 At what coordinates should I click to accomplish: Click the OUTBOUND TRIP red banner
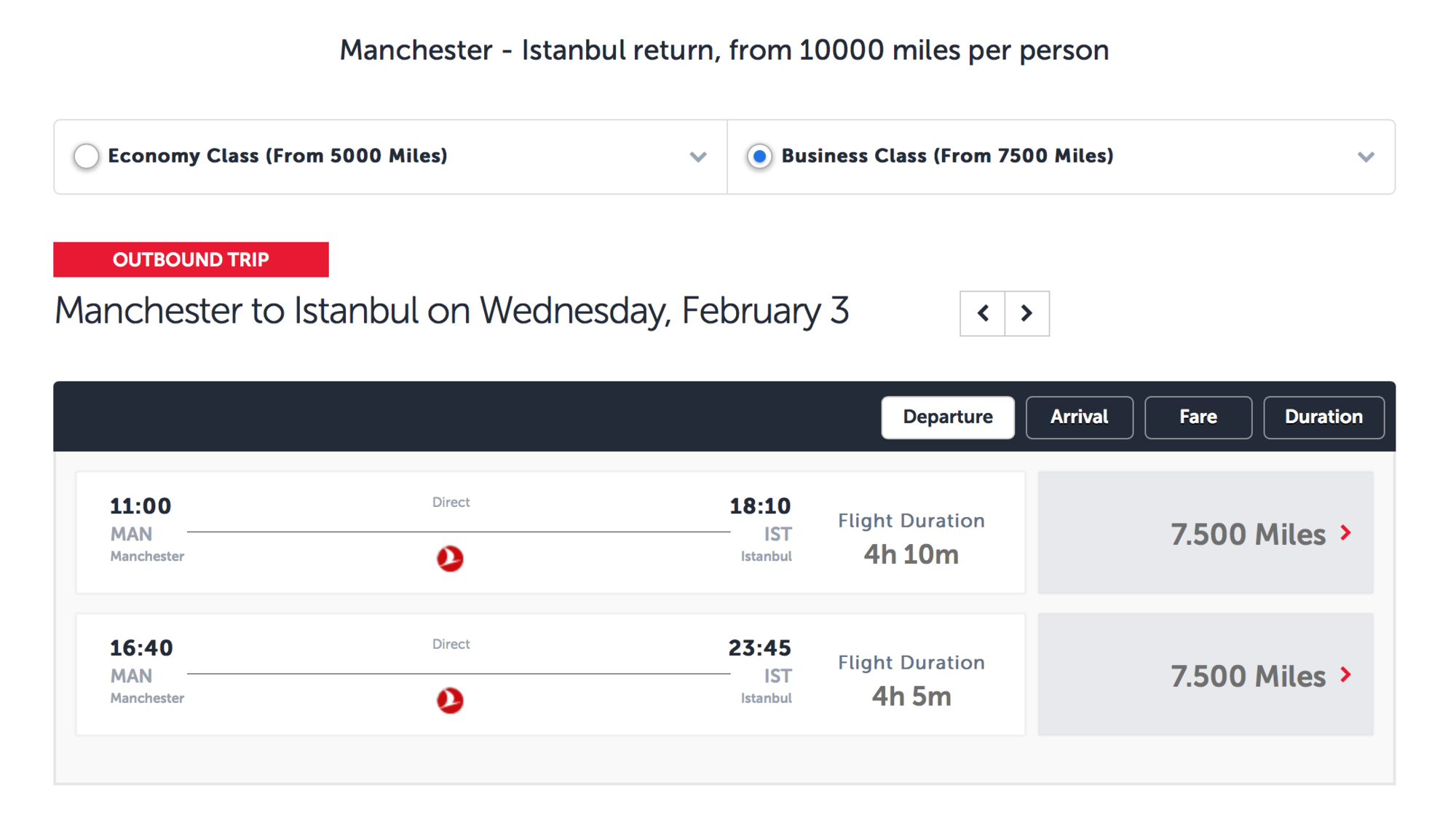tap(191, 259)
